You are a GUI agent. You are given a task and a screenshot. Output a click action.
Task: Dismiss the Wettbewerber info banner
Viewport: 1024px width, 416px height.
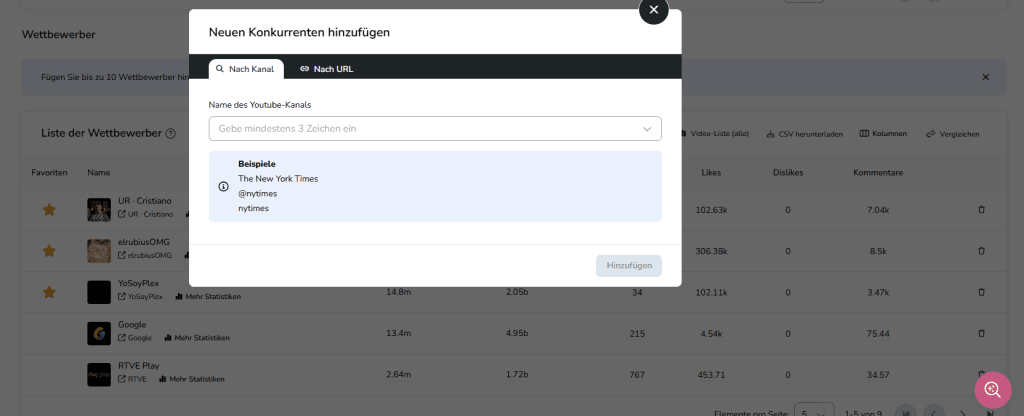(985, 77)
